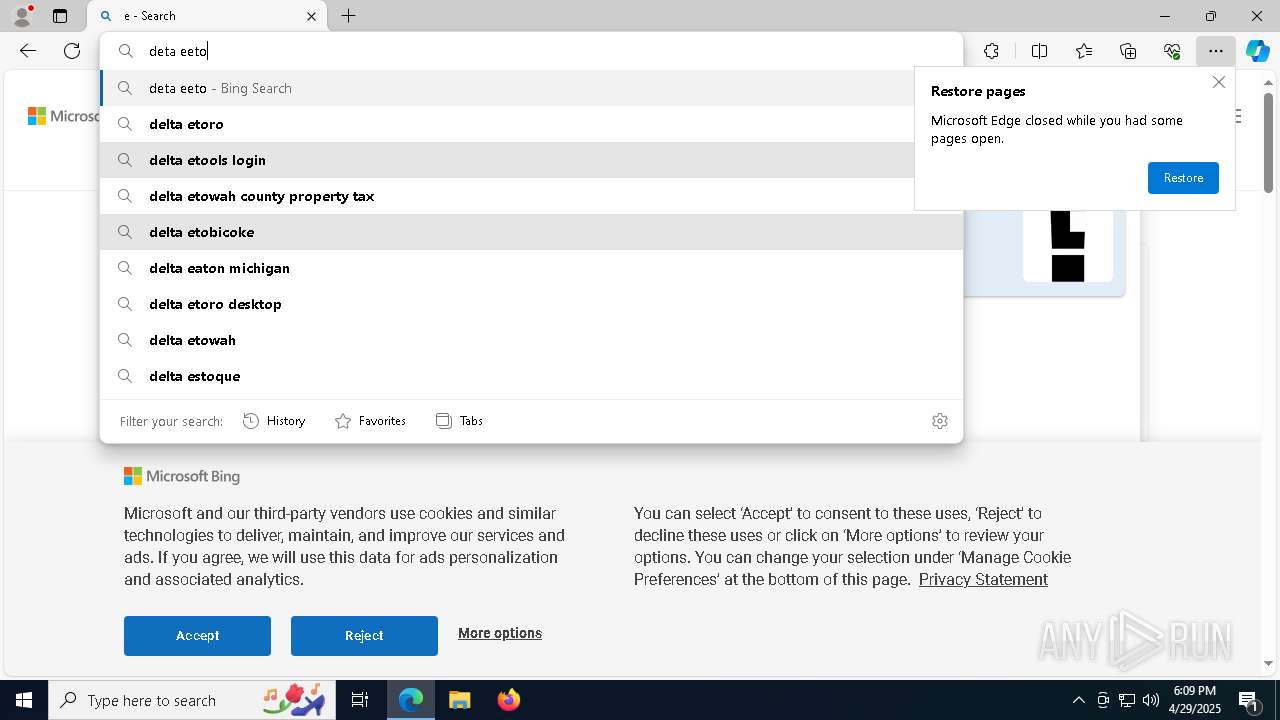This screenshot has width=1280, height=720.
Task: Toggle Split screen icon
Action: tap(1039, 51)
